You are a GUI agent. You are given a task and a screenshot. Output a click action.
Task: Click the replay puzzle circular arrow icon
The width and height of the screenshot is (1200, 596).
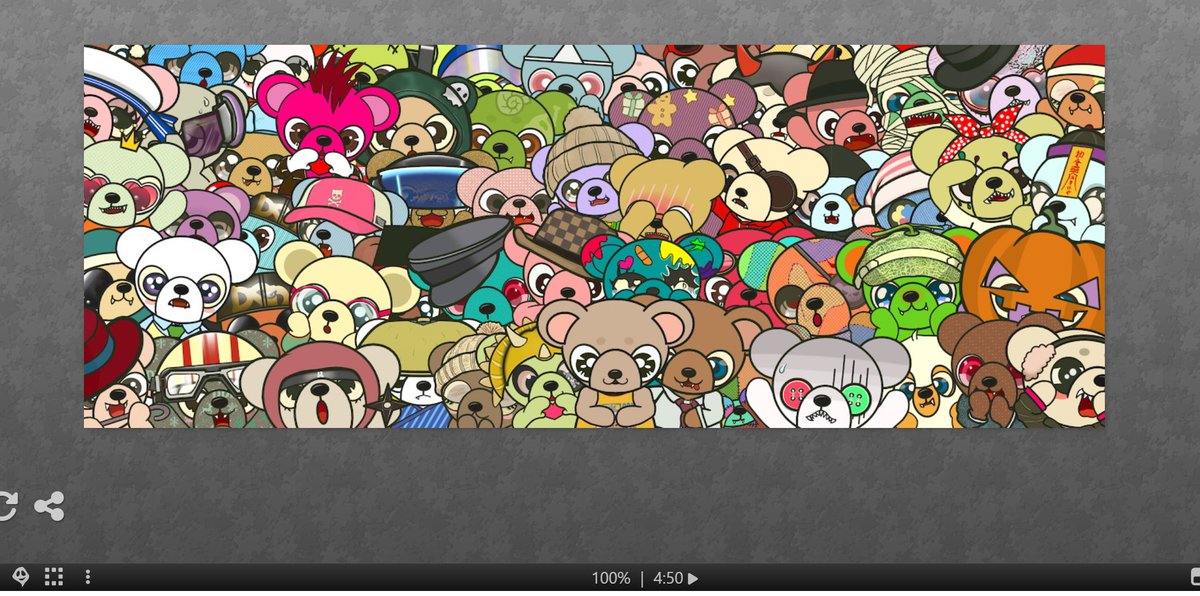click(x=6, y=506)
